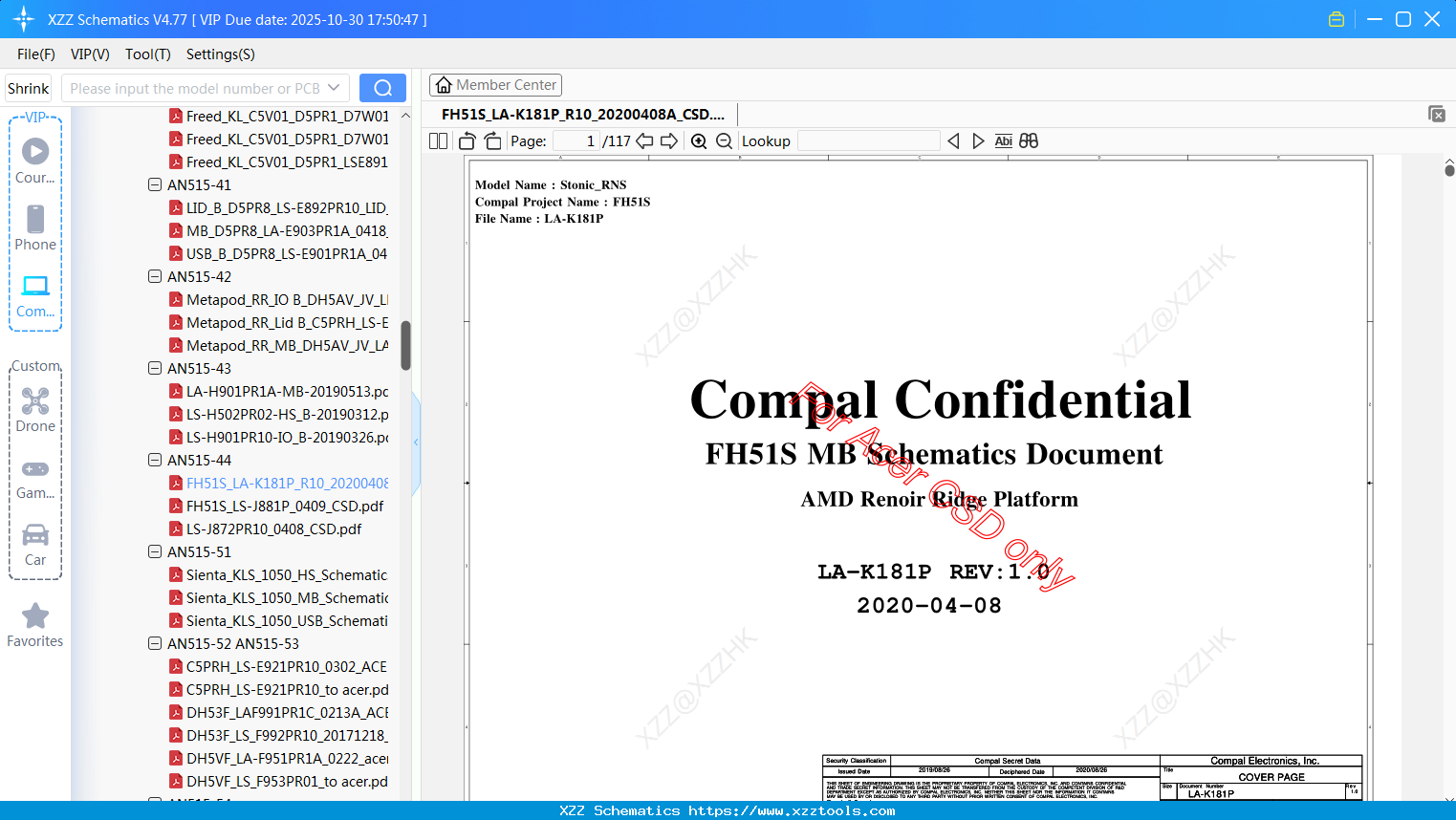Visit the www.xzztools.com link

click(x=792, y=810)
